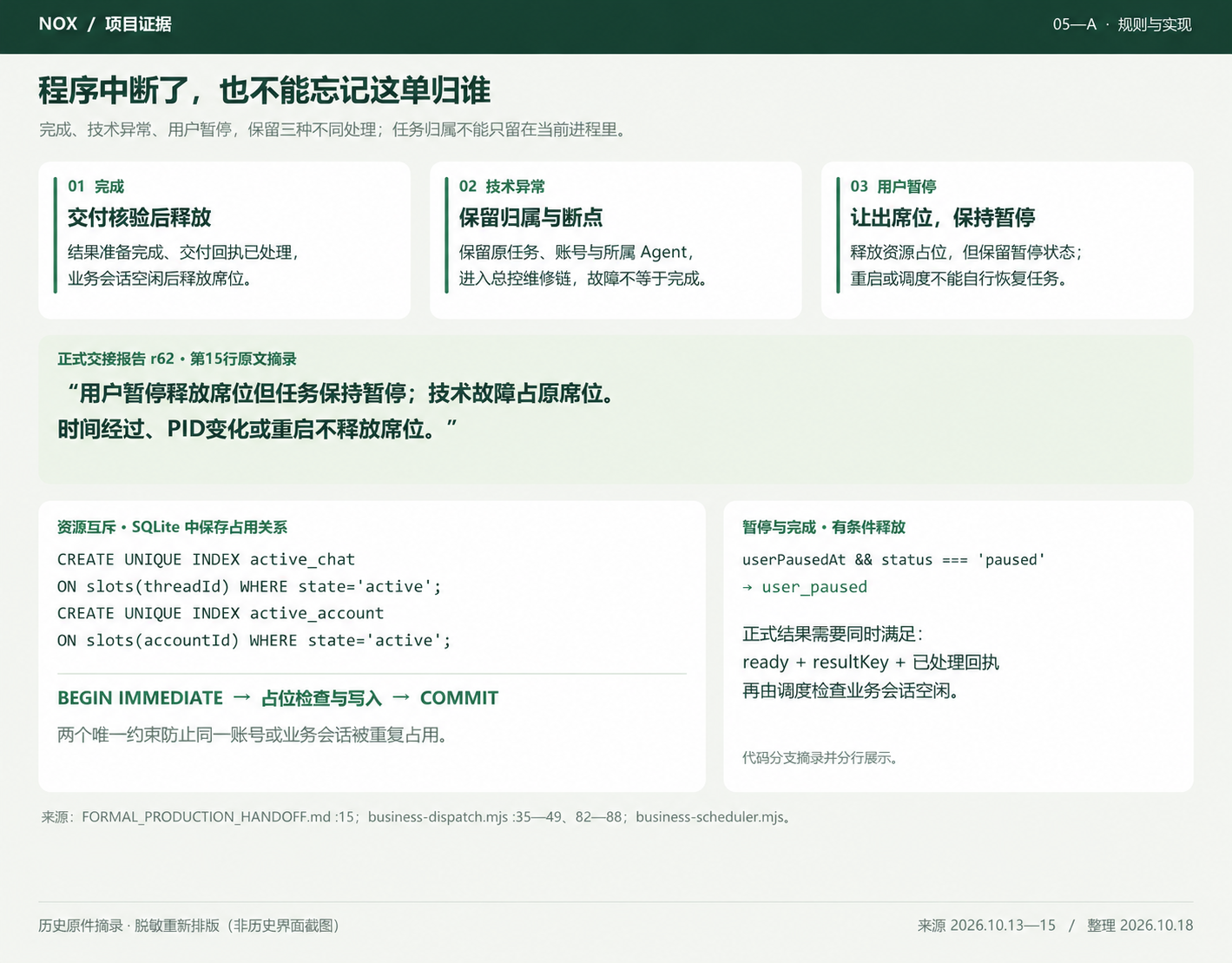Select the footer text "历史原件摘录 · 脱敏重新排版（非历史界面截图）"
The width and height of the screenshot is (1232, 963).
pyautogui.click(x=189, y=926)
